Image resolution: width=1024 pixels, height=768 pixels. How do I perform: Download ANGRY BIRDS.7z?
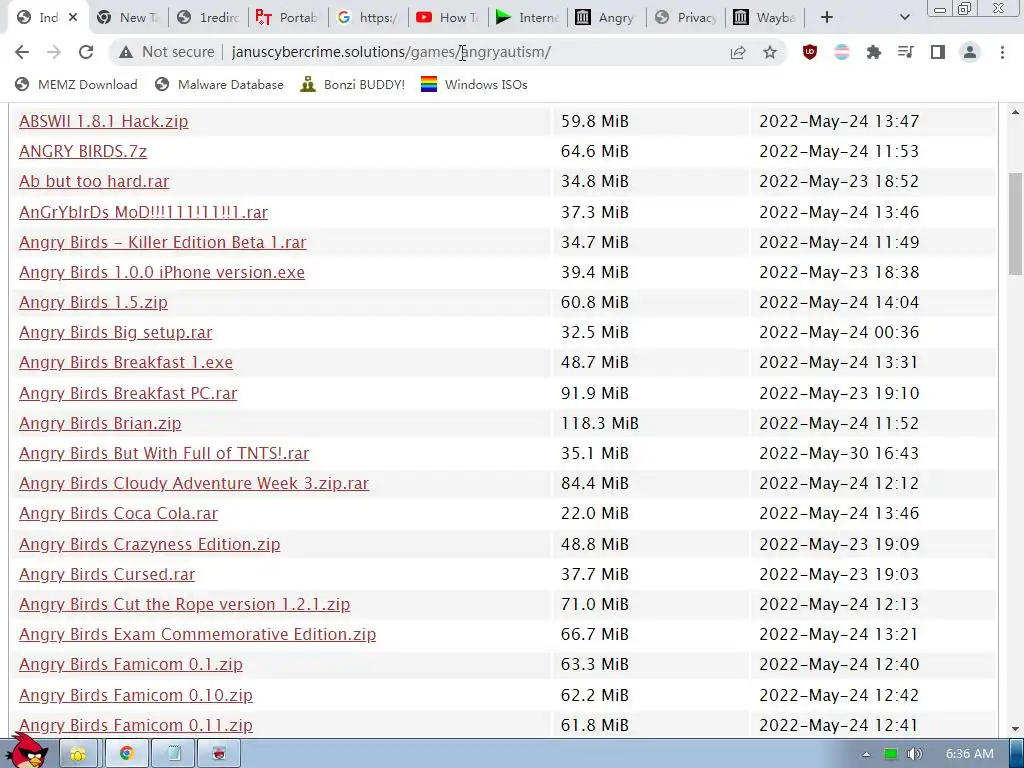point(83,152)
